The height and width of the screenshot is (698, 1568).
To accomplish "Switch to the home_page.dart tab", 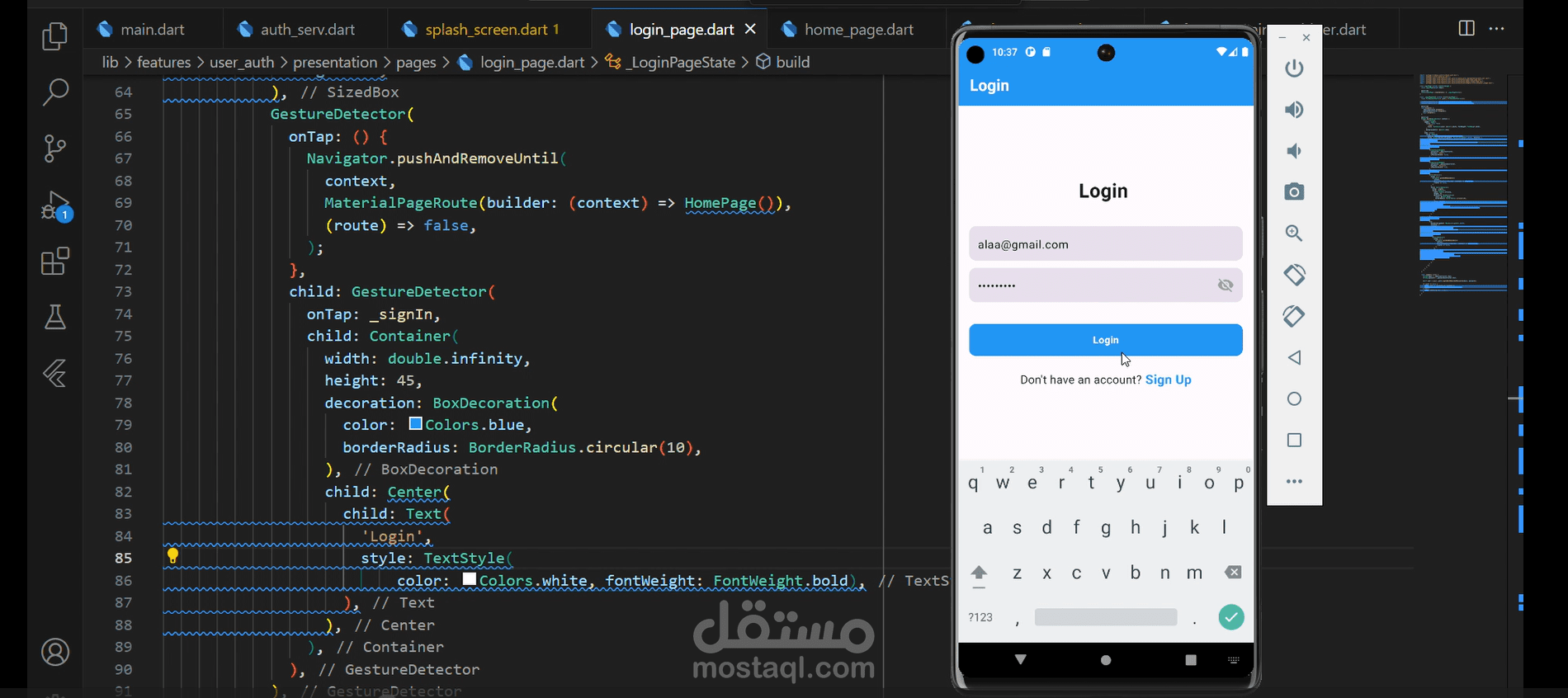I will 858,29.
